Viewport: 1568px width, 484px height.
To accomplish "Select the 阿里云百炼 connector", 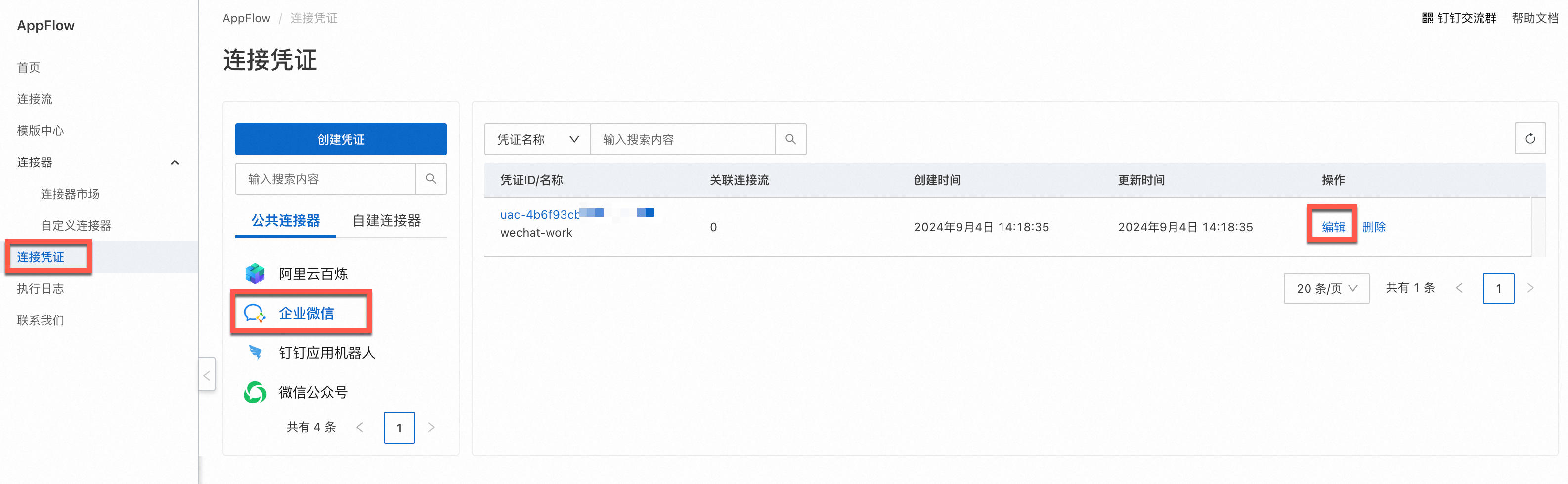I will click(x=313, y=274).
